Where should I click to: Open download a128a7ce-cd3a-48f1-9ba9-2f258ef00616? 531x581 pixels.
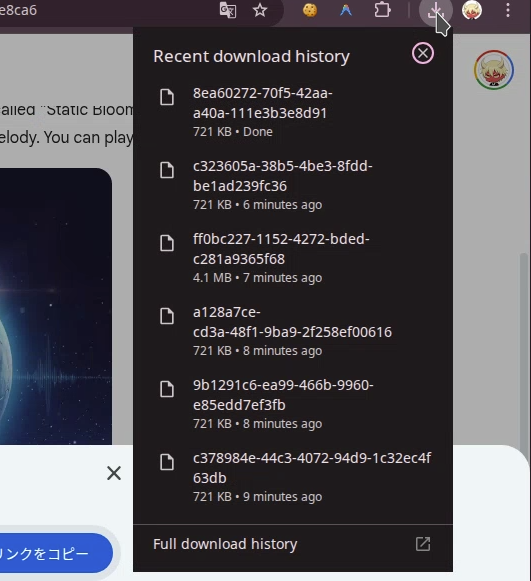[x=293, y=331]
